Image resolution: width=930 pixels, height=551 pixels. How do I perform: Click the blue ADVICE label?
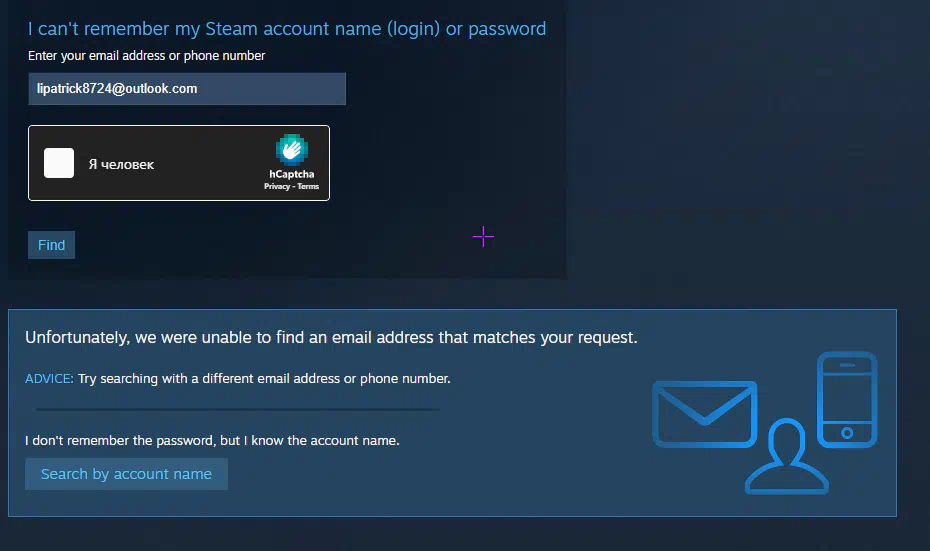pos(49,378)
